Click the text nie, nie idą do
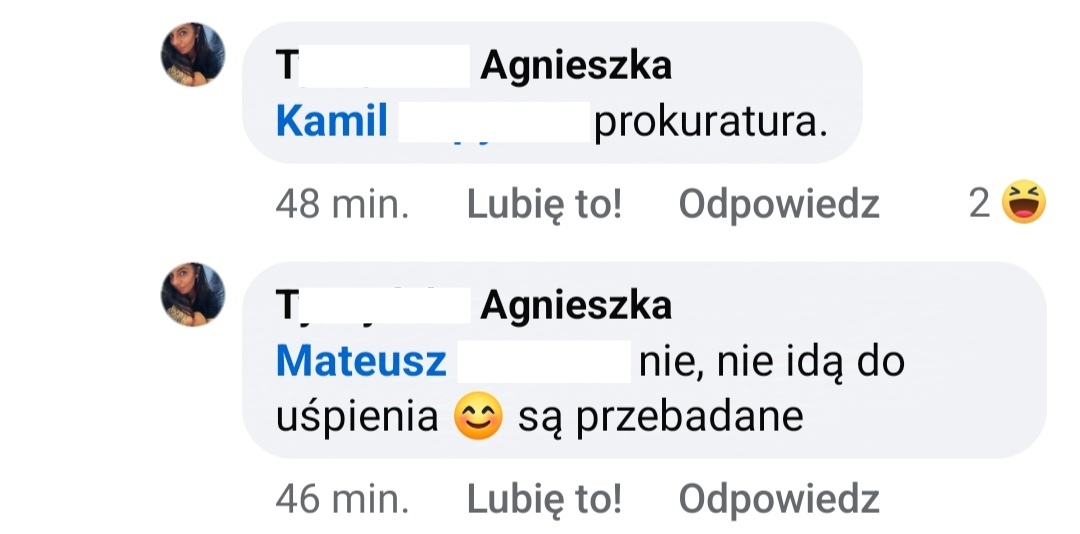The height and width of the screenshot is (534, 1080). pos(771,362)
